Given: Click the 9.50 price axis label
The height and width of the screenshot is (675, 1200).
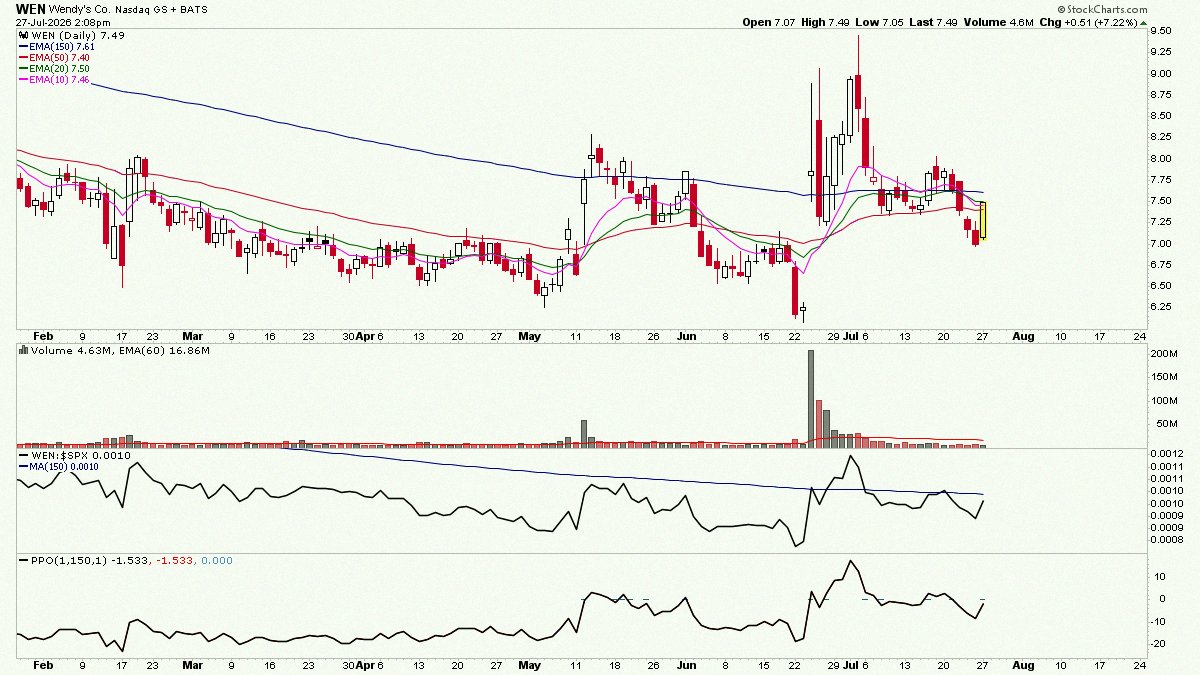Looking at the screenshot, I should pos(1161,31).
